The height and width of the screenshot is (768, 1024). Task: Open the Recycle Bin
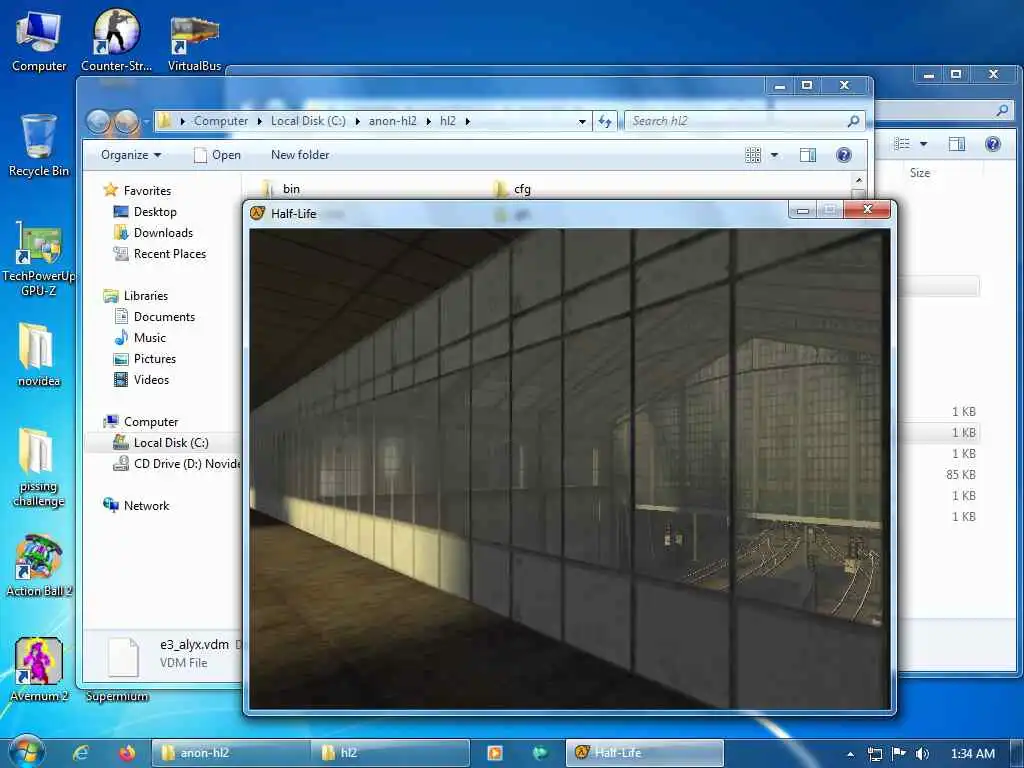click(x=39, y=145)
